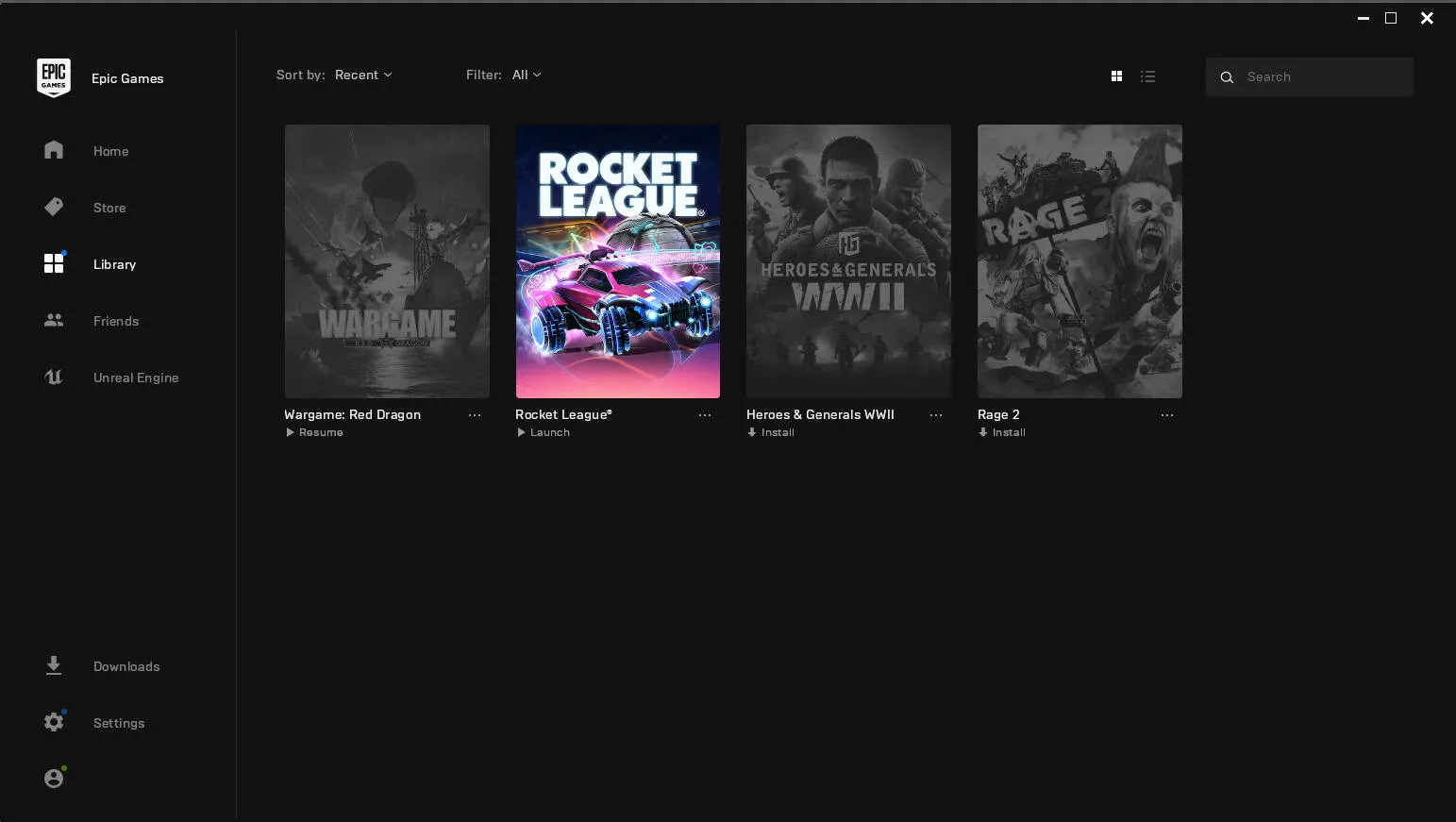This screenshot has width=1456, height=822.
Task: Click the Library grid icon in sidebar
Action: [54, 263]
